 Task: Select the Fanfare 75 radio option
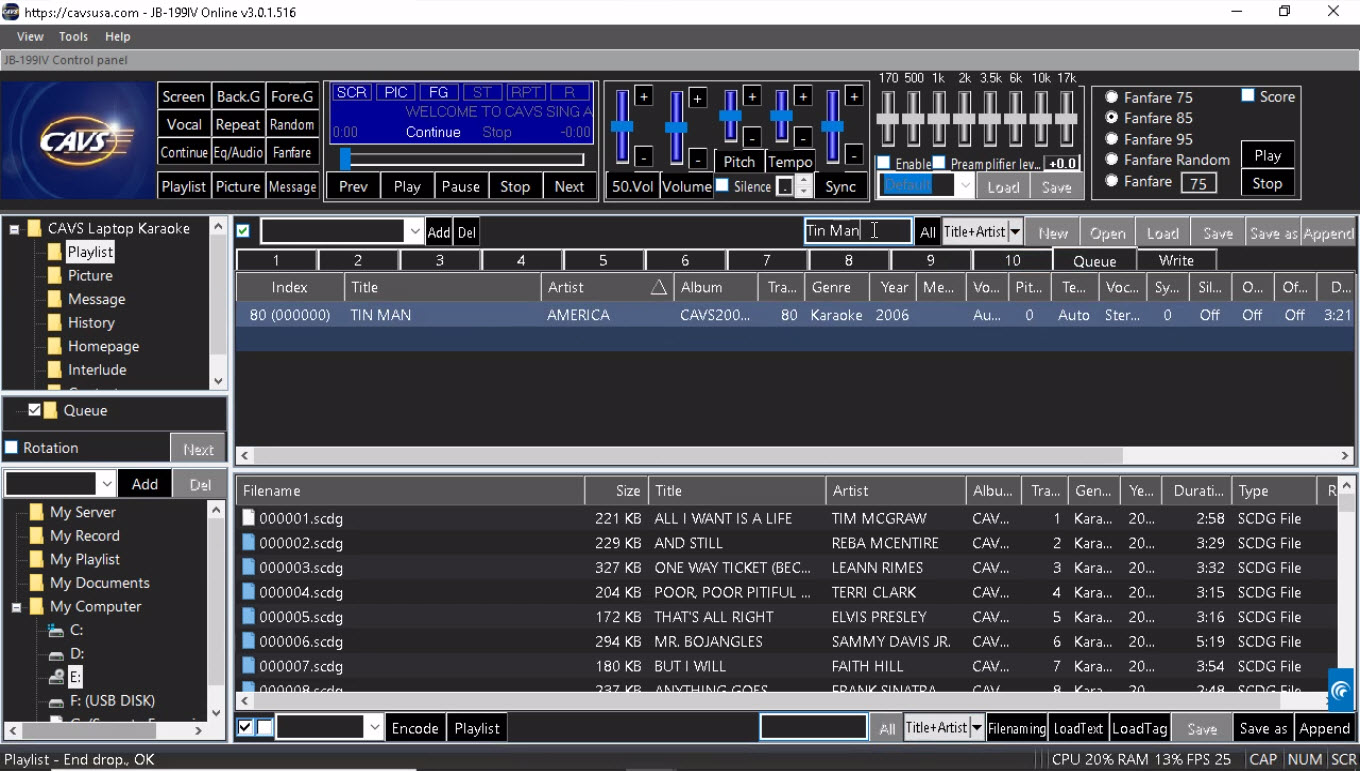(1111, 97)
